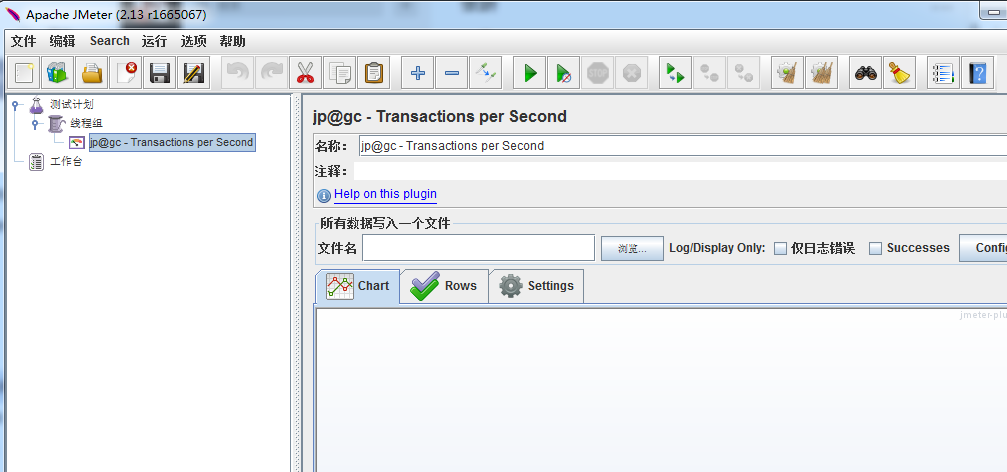Click the Help question mark toolbar icon
1007x472 pixels.
coord(977,73)
